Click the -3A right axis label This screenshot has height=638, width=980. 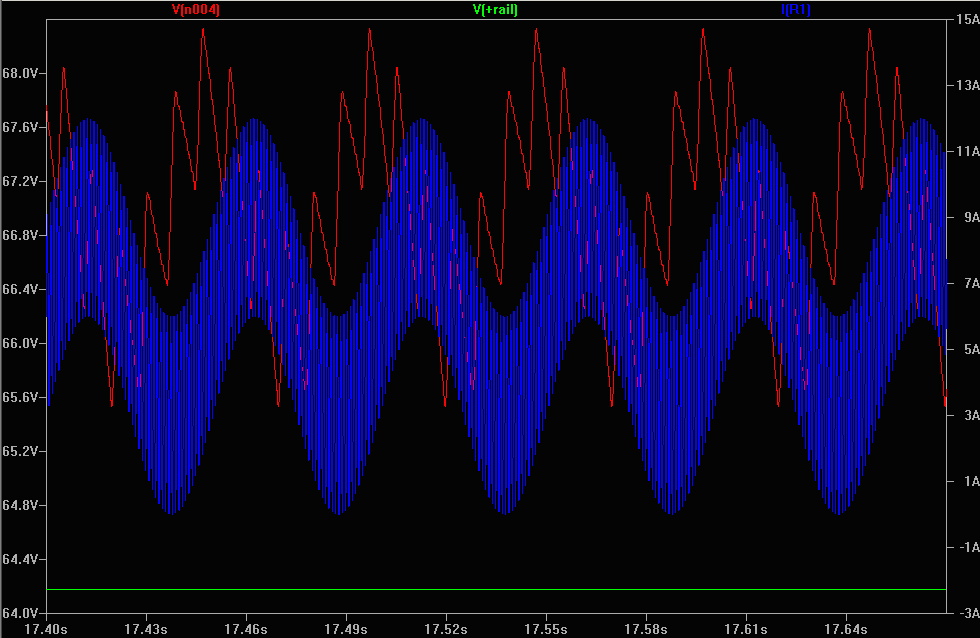pos(969,613)
